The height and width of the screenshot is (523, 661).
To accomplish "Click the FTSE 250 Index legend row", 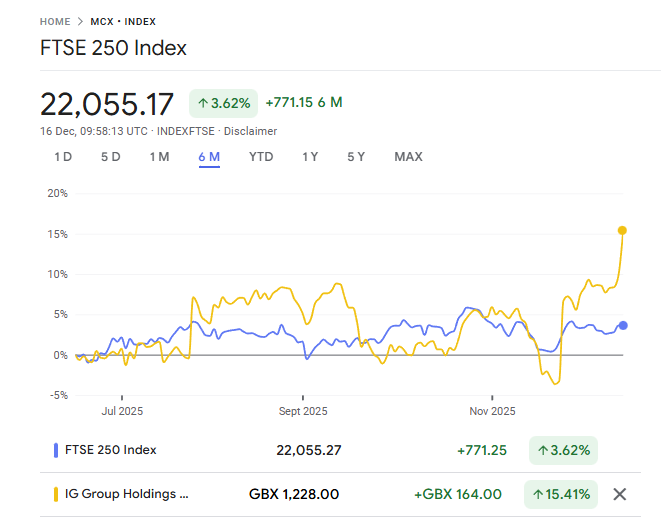I will [110, 450].
